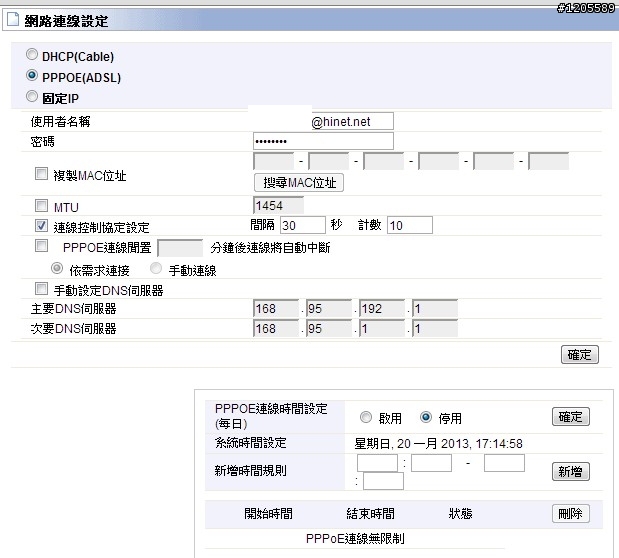Click the 狀態 column header
The width and height of the screenshot is (619, 558).
tap(460, 514)
